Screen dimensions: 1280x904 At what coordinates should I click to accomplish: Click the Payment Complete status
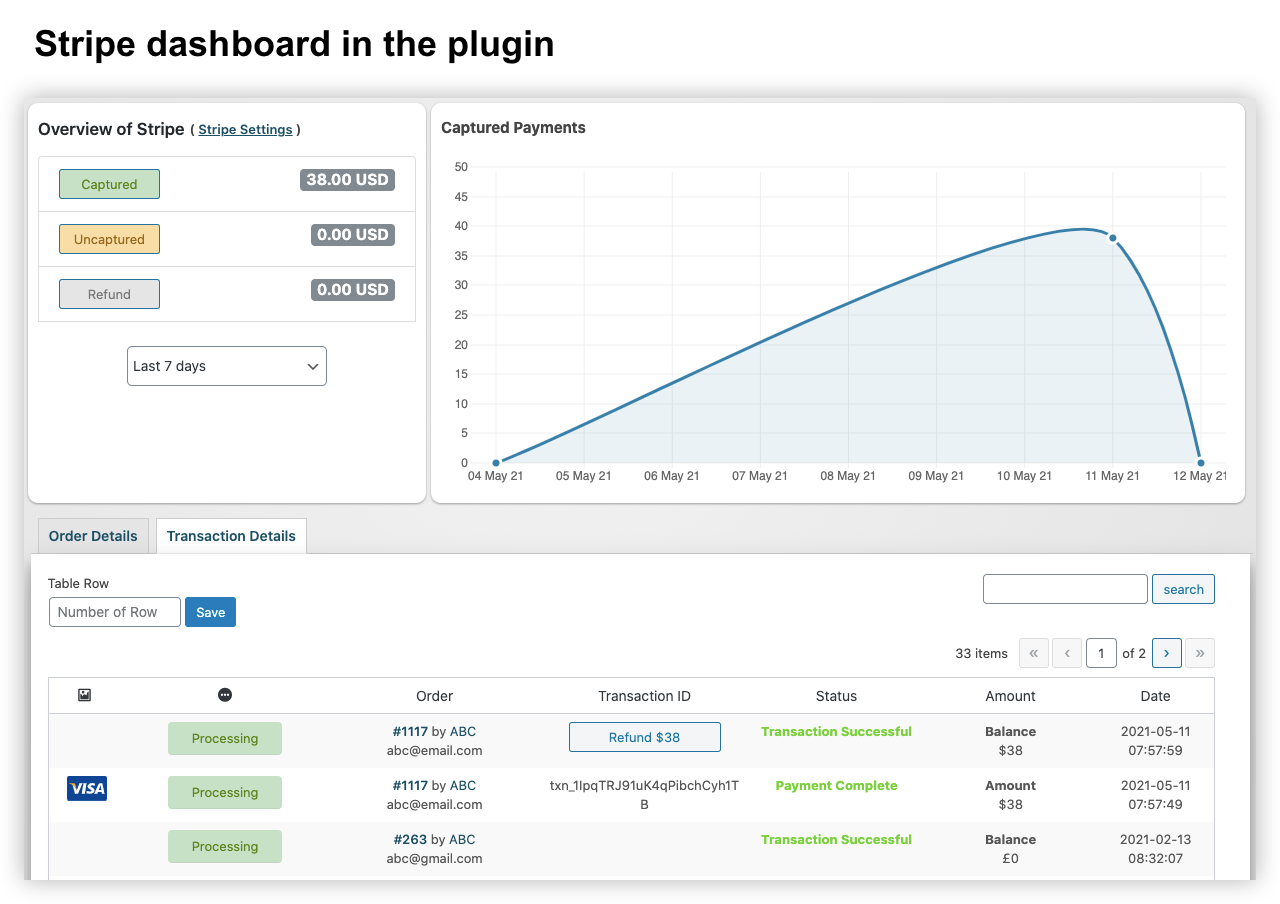(836, 785)
